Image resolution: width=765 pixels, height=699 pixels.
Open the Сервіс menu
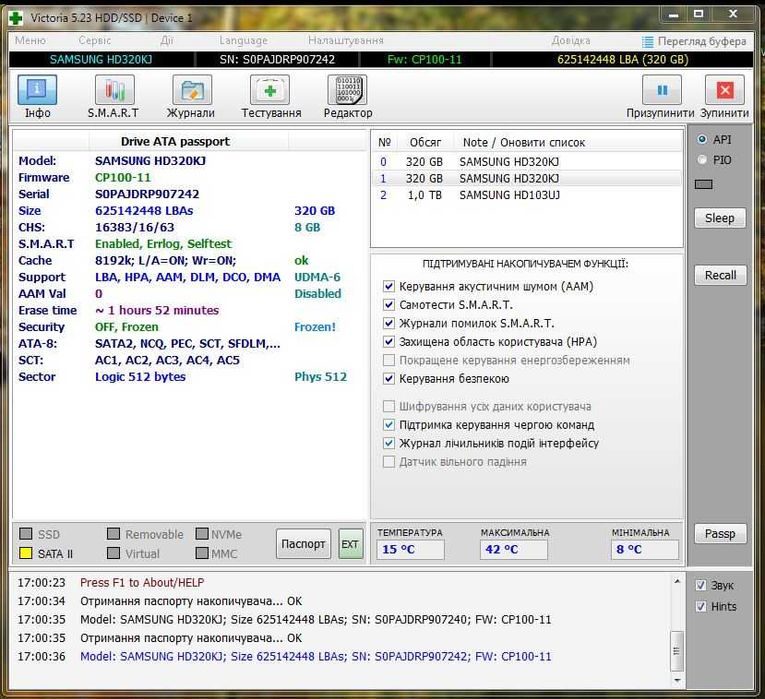pos(95,41)
